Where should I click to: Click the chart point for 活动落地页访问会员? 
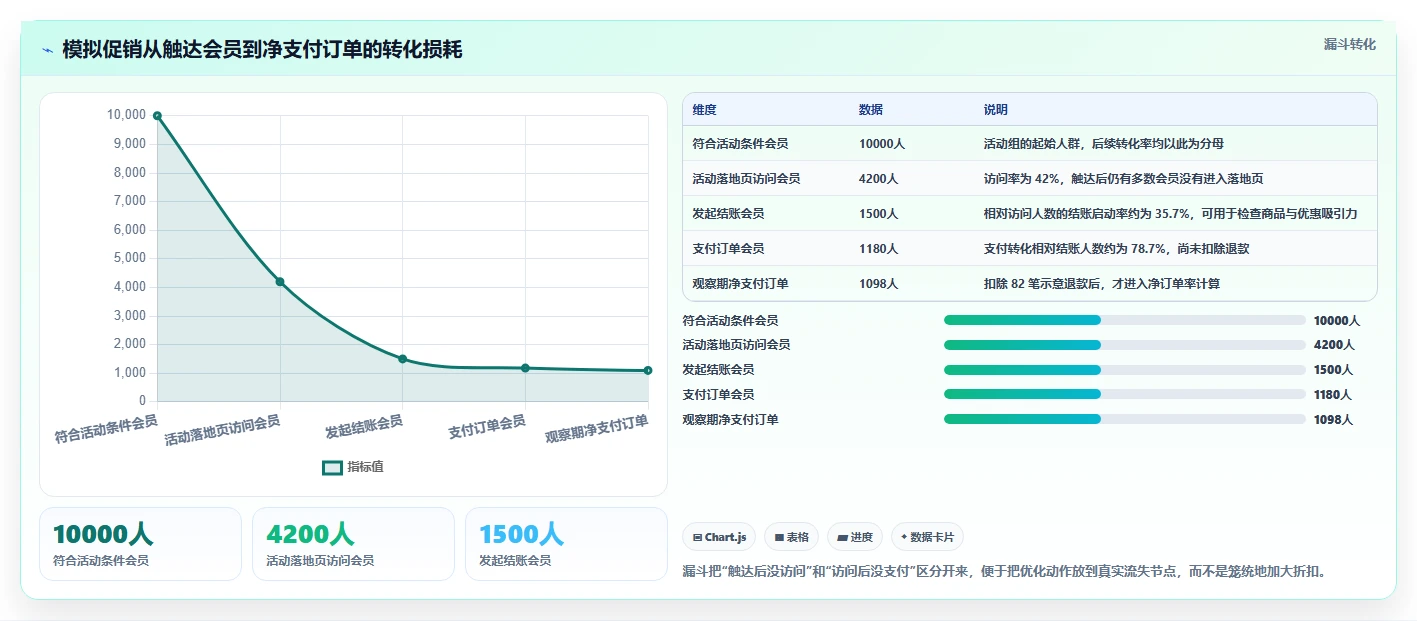point(280,282)
